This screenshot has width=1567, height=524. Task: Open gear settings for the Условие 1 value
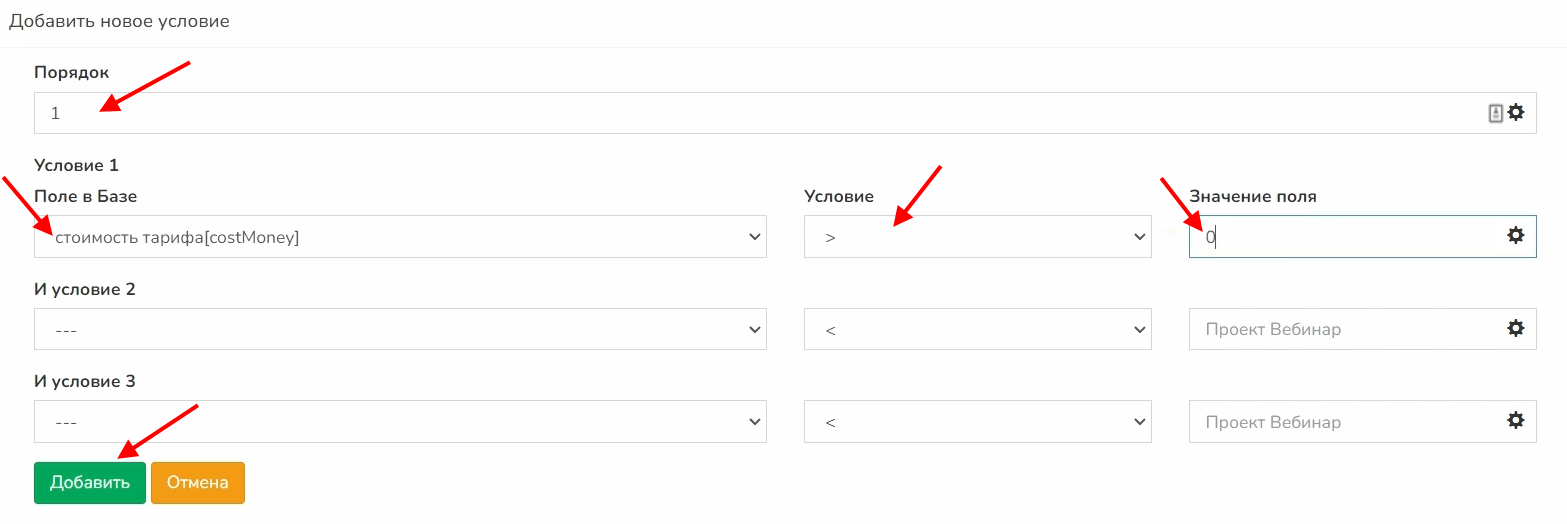click(1516, 236)
